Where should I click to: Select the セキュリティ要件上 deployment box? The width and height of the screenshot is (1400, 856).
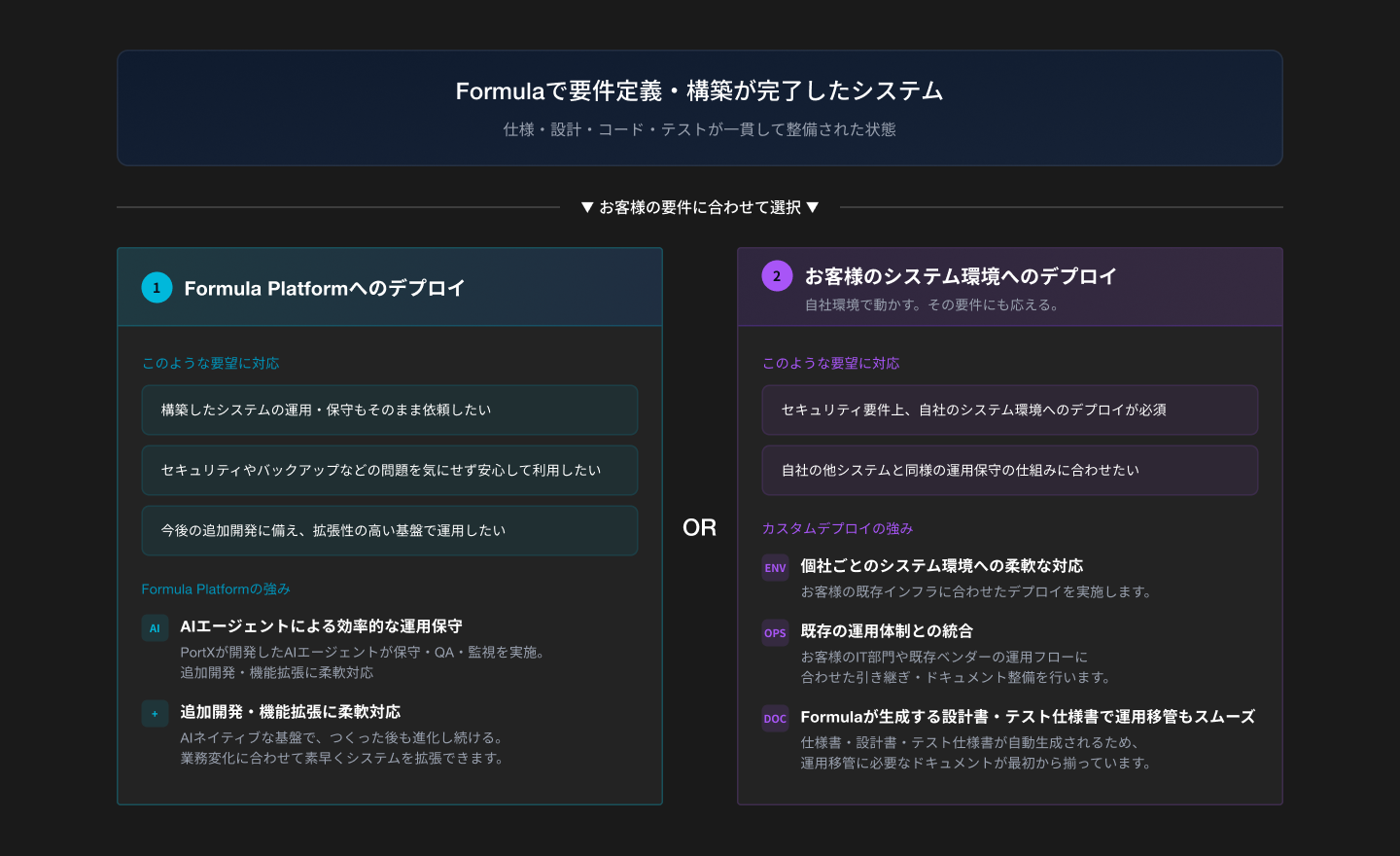tap(1009, 410)
